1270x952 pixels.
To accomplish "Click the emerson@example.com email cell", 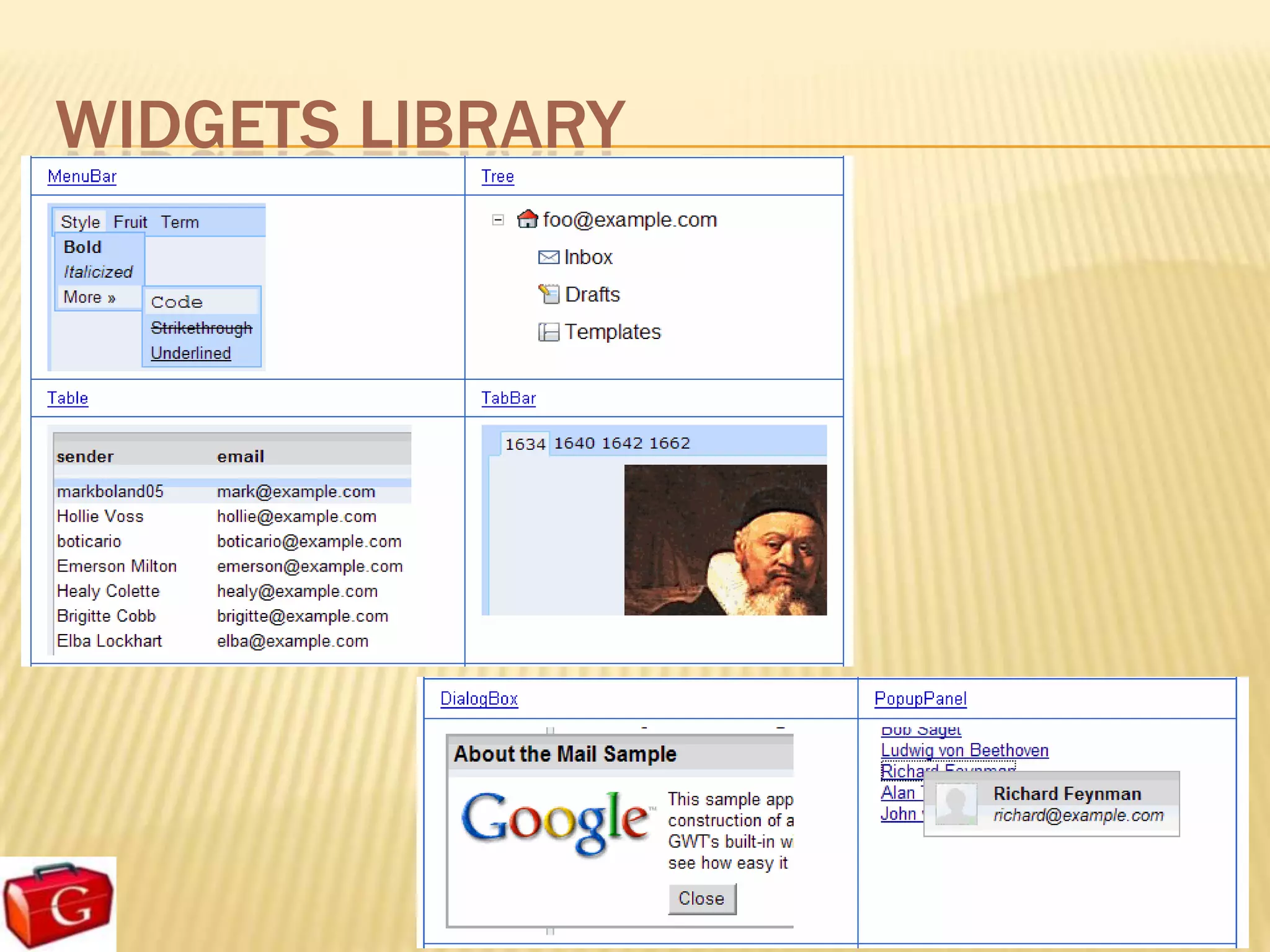I will click(309, 566).
